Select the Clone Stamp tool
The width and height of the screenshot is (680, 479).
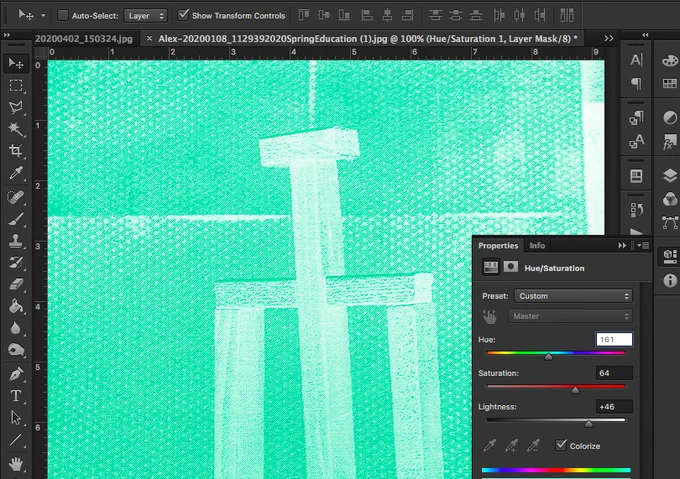coord(16,241)
